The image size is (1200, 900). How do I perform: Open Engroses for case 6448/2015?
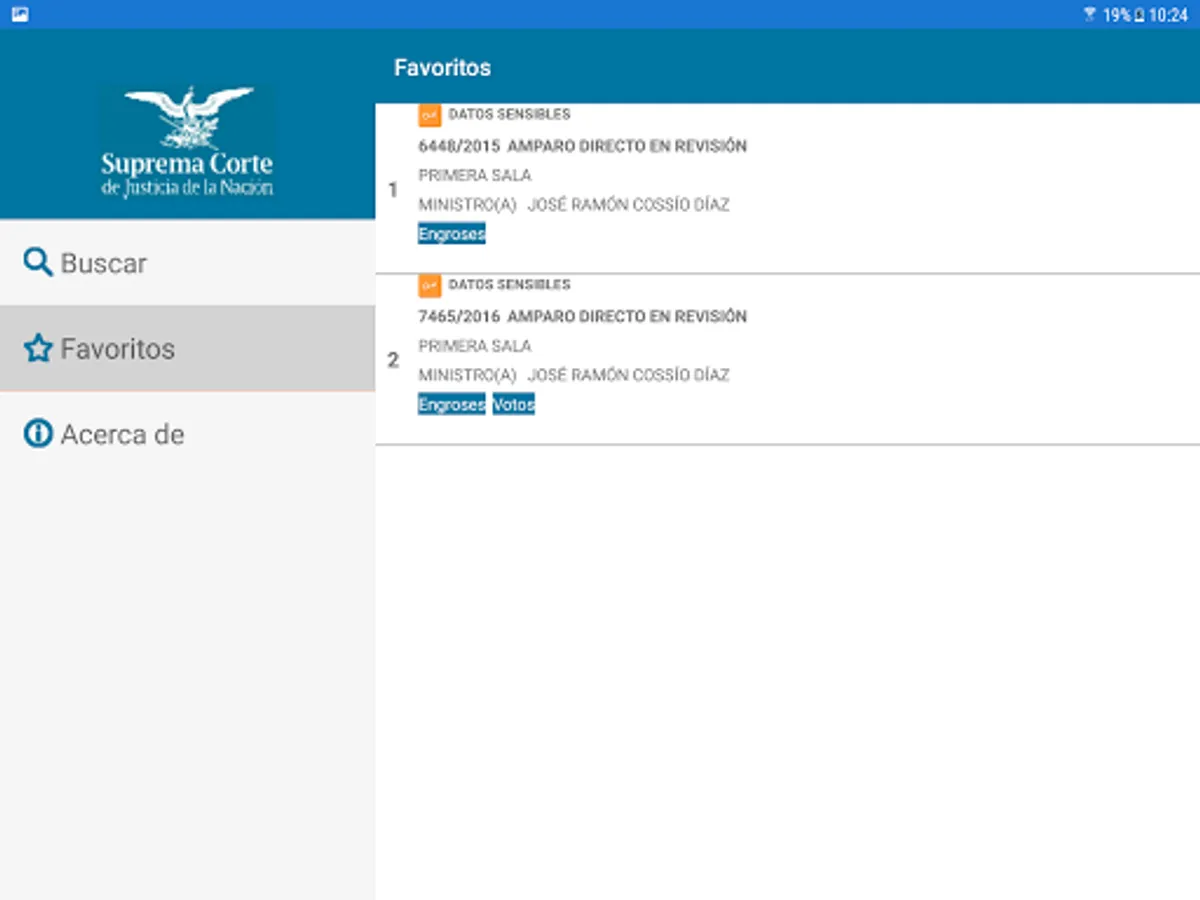coord(451,234)
